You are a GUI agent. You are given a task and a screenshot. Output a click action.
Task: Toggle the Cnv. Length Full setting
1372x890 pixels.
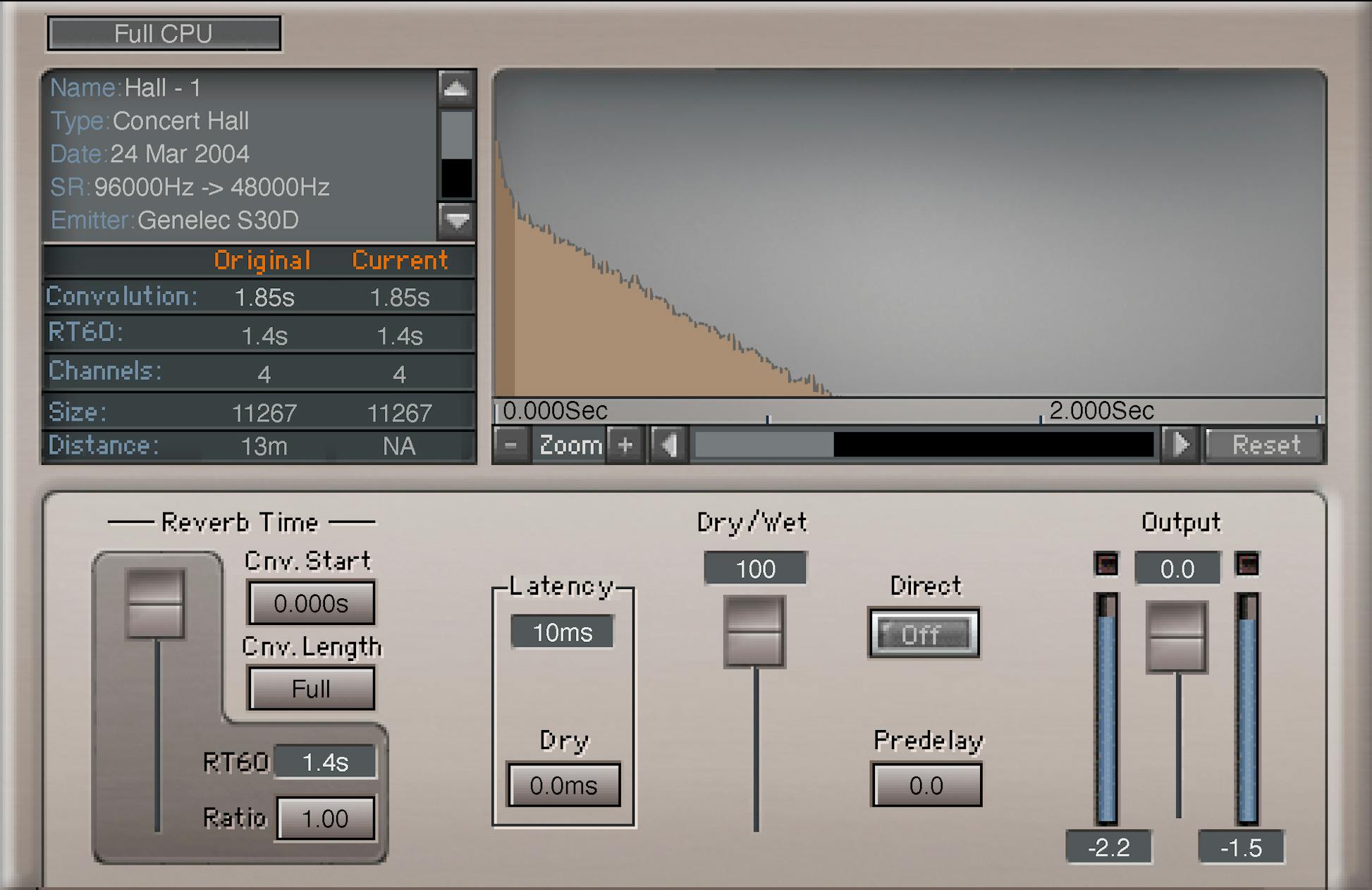310,688
